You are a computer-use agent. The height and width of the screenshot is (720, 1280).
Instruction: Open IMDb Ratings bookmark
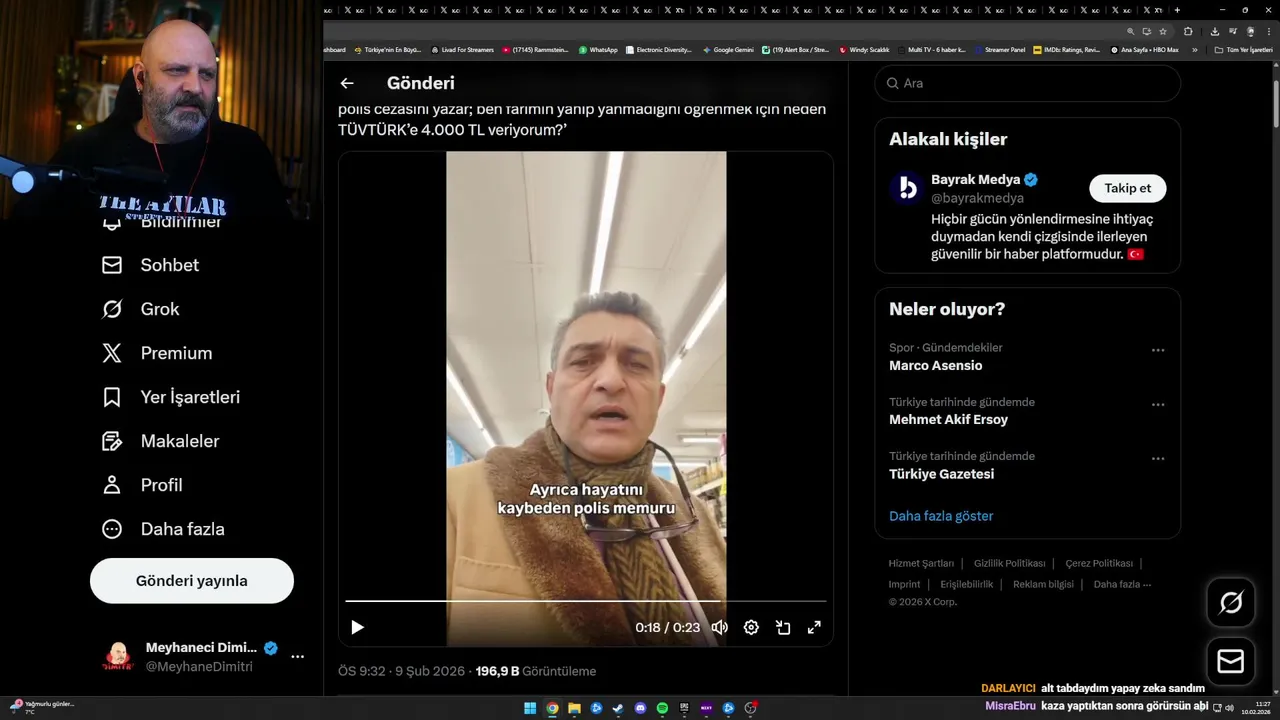(1066, 49)
